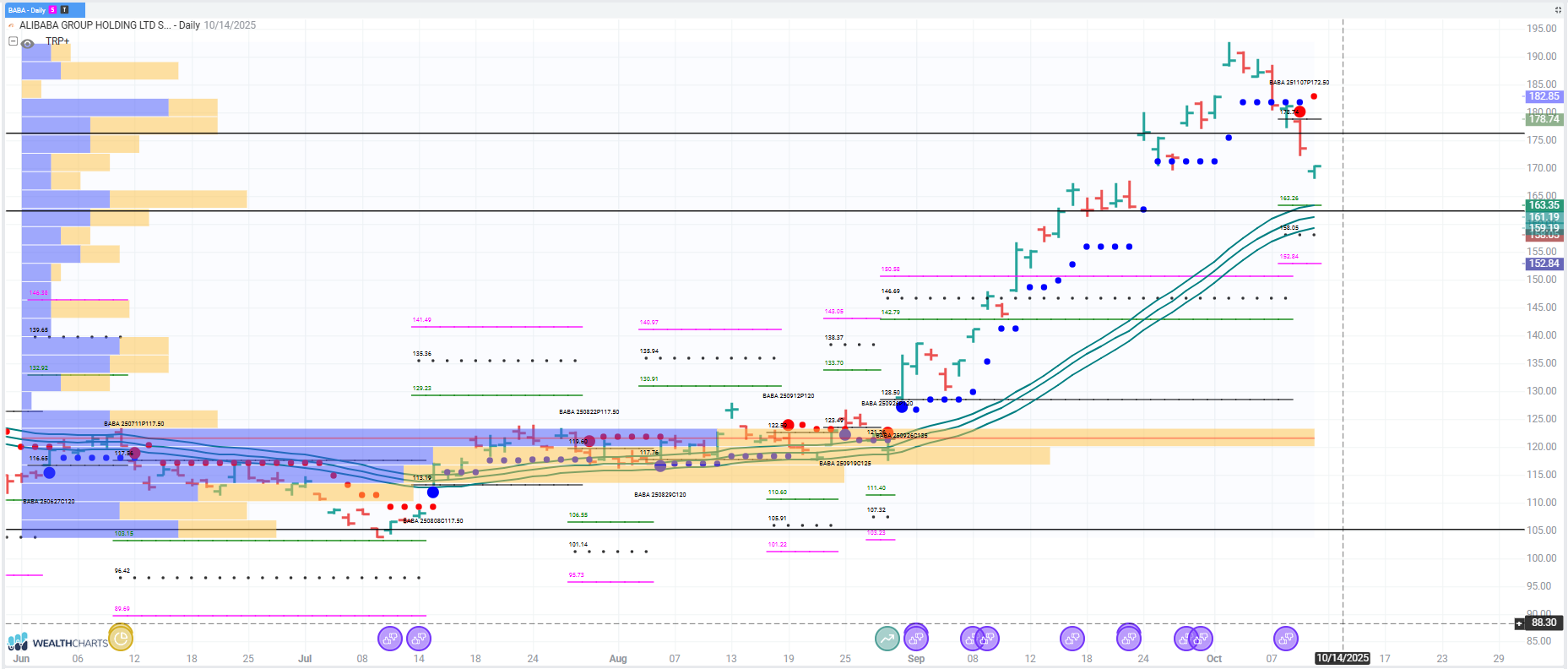The width and height of the screenshot is (1568, 669).
Task: Click the icon in the top-right corner
Action: coord(1558,10)
